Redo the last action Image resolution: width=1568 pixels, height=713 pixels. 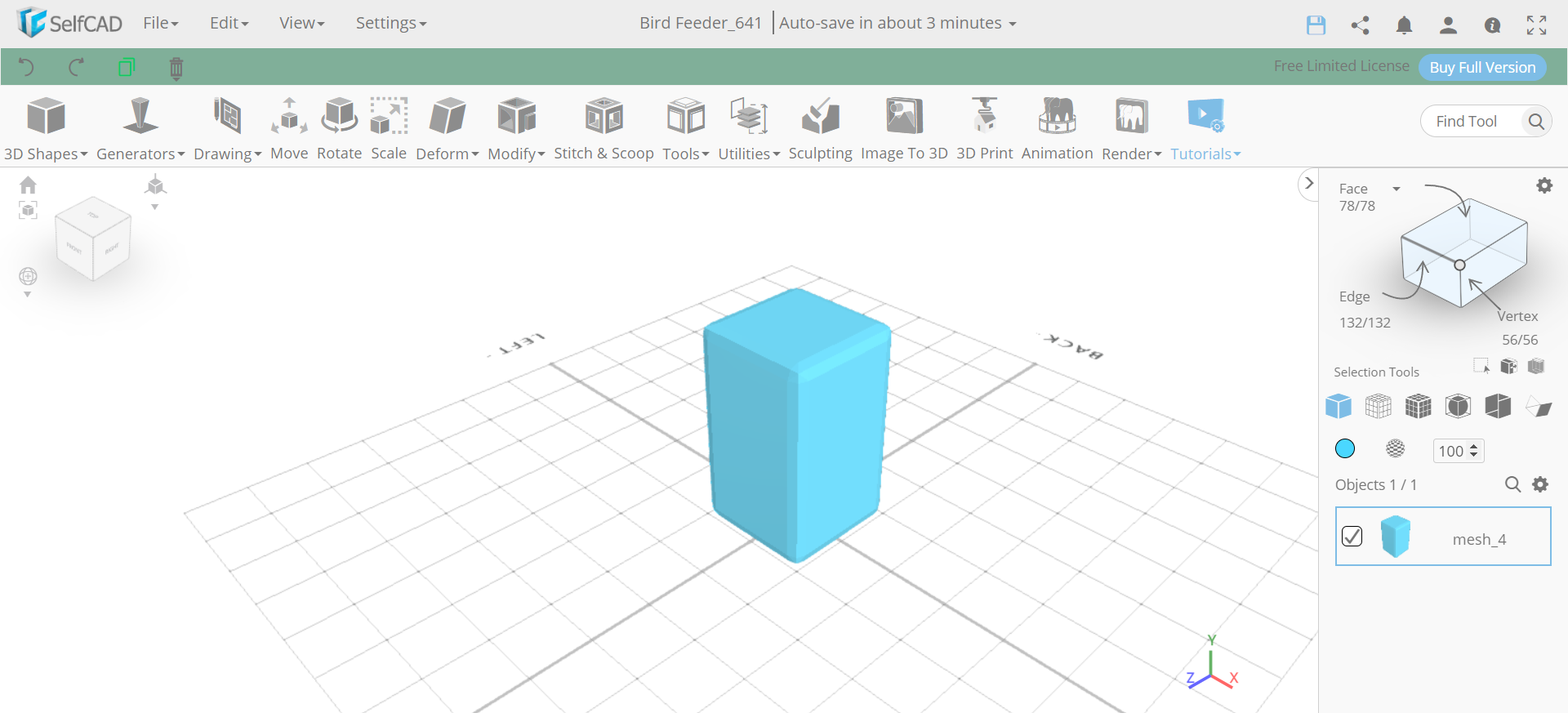[76, 67]
